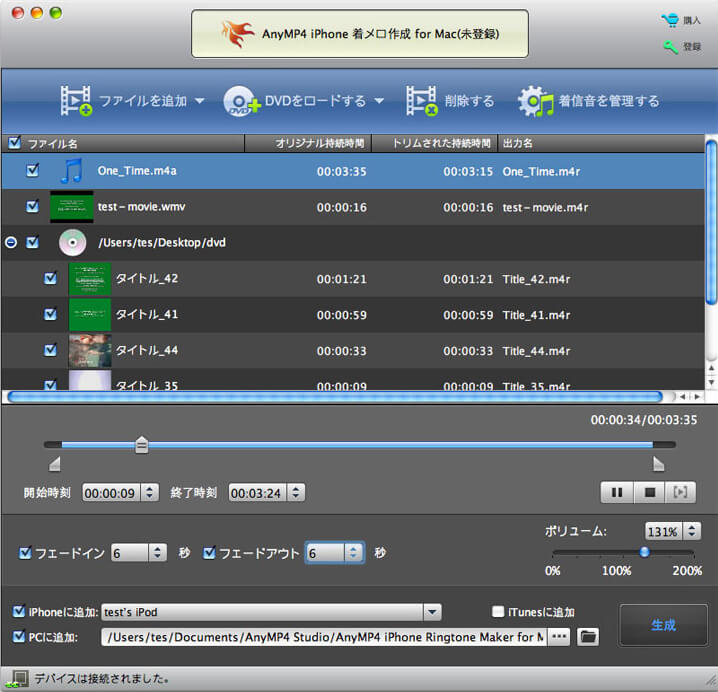
Task: Uncheck the One_Time.m4a checkbox
Action: coord(33,170)
